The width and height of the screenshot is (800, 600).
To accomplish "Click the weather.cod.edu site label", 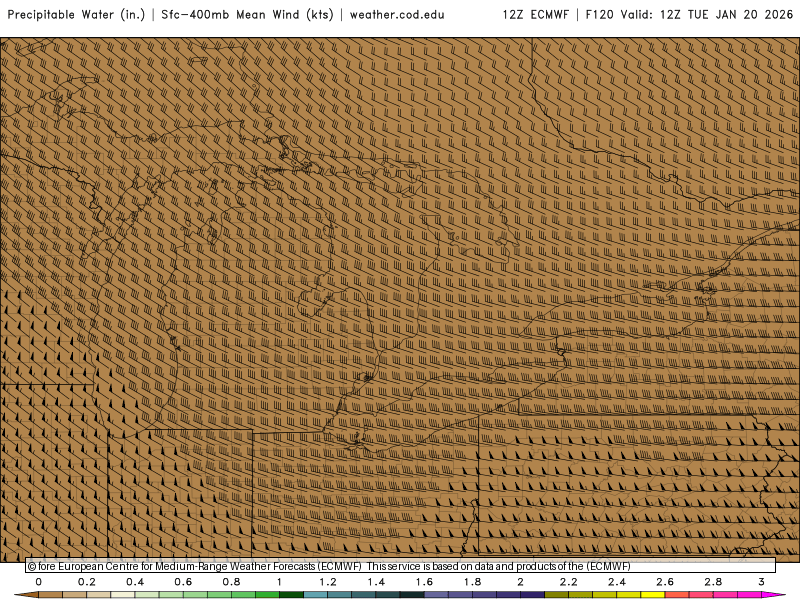I will (397, 15).
